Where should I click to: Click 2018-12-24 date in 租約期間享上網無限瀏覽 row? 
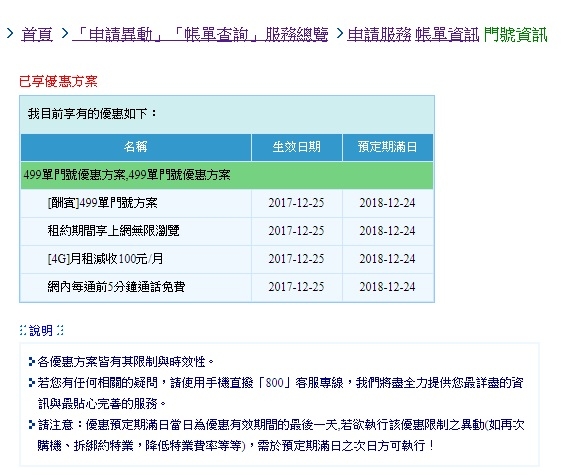pyautogui.click(x=387, y=231)
